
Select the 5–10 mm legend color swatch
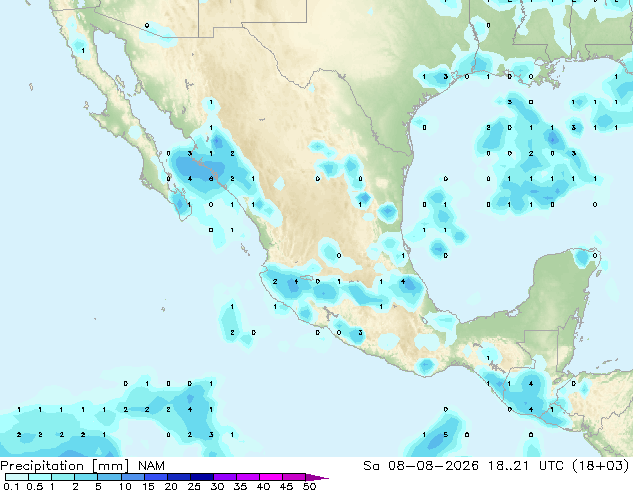tap(109, 477)
